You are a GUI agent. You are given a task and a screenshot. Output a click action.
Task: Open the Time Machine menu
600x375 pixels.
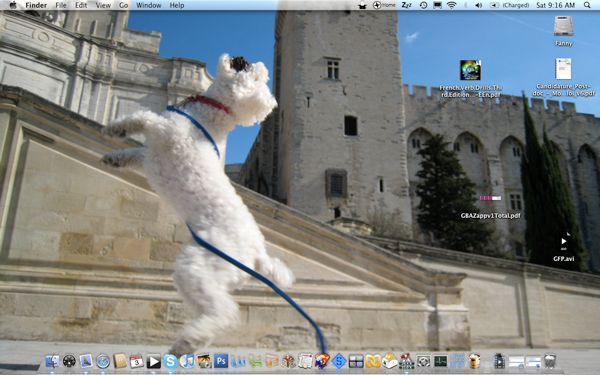pyautogui.click(x=423, y=5)
